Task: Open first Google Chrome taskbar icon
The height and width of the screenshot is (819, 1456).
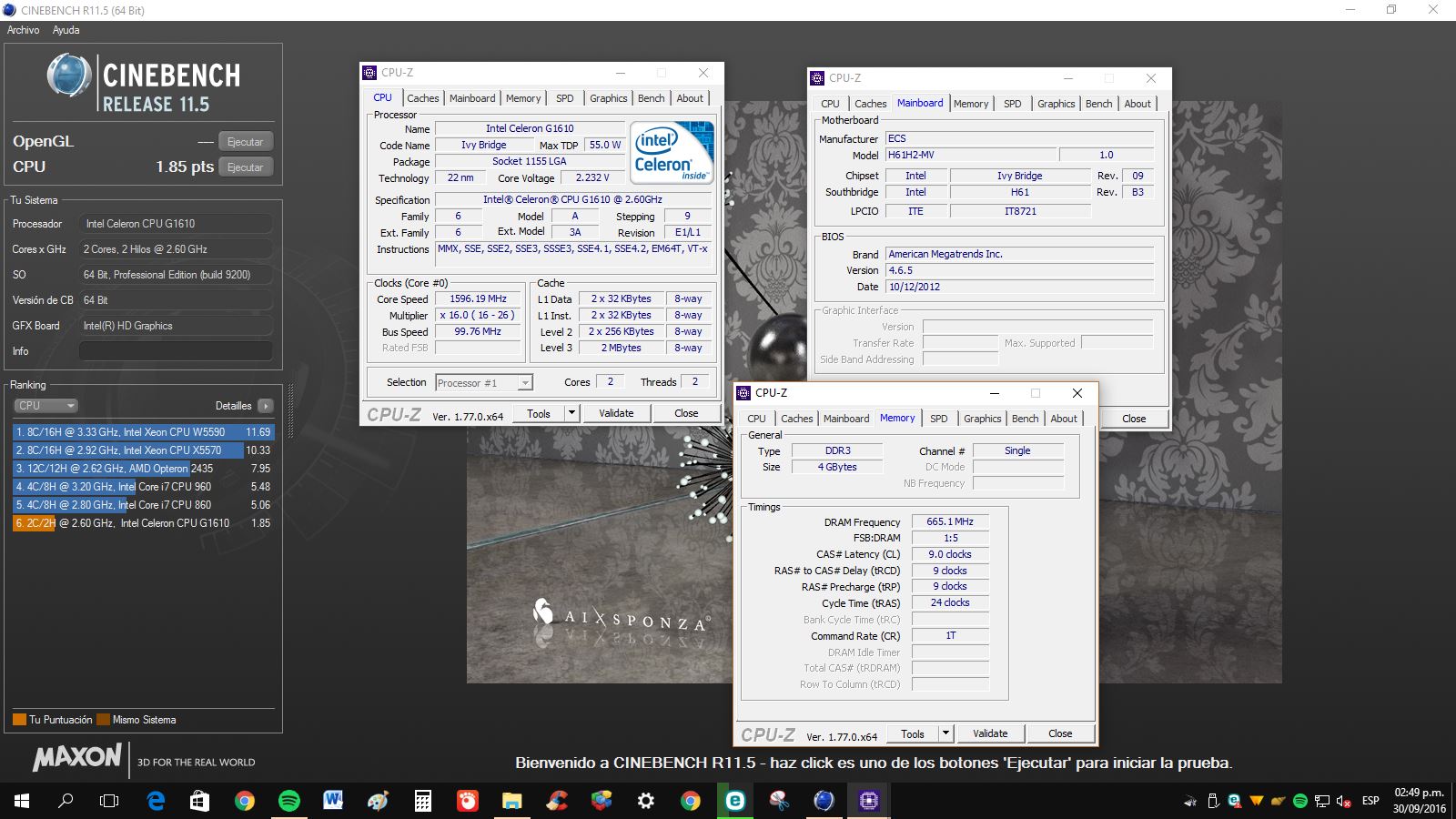Action: point(244,801)
